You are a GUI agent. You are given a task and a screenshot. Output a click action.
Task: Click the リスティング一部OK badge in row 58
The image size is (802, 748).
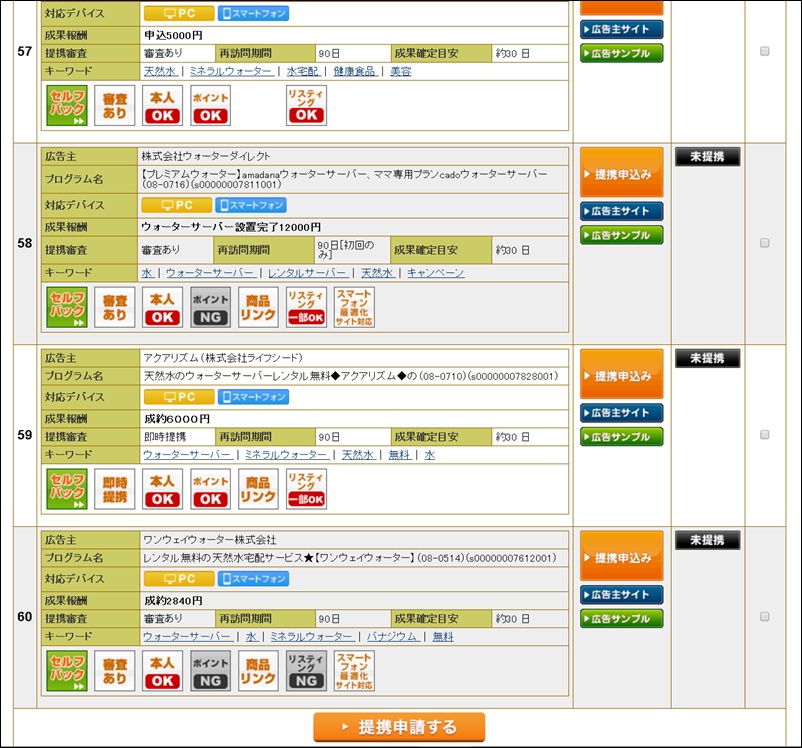point(306,307)
